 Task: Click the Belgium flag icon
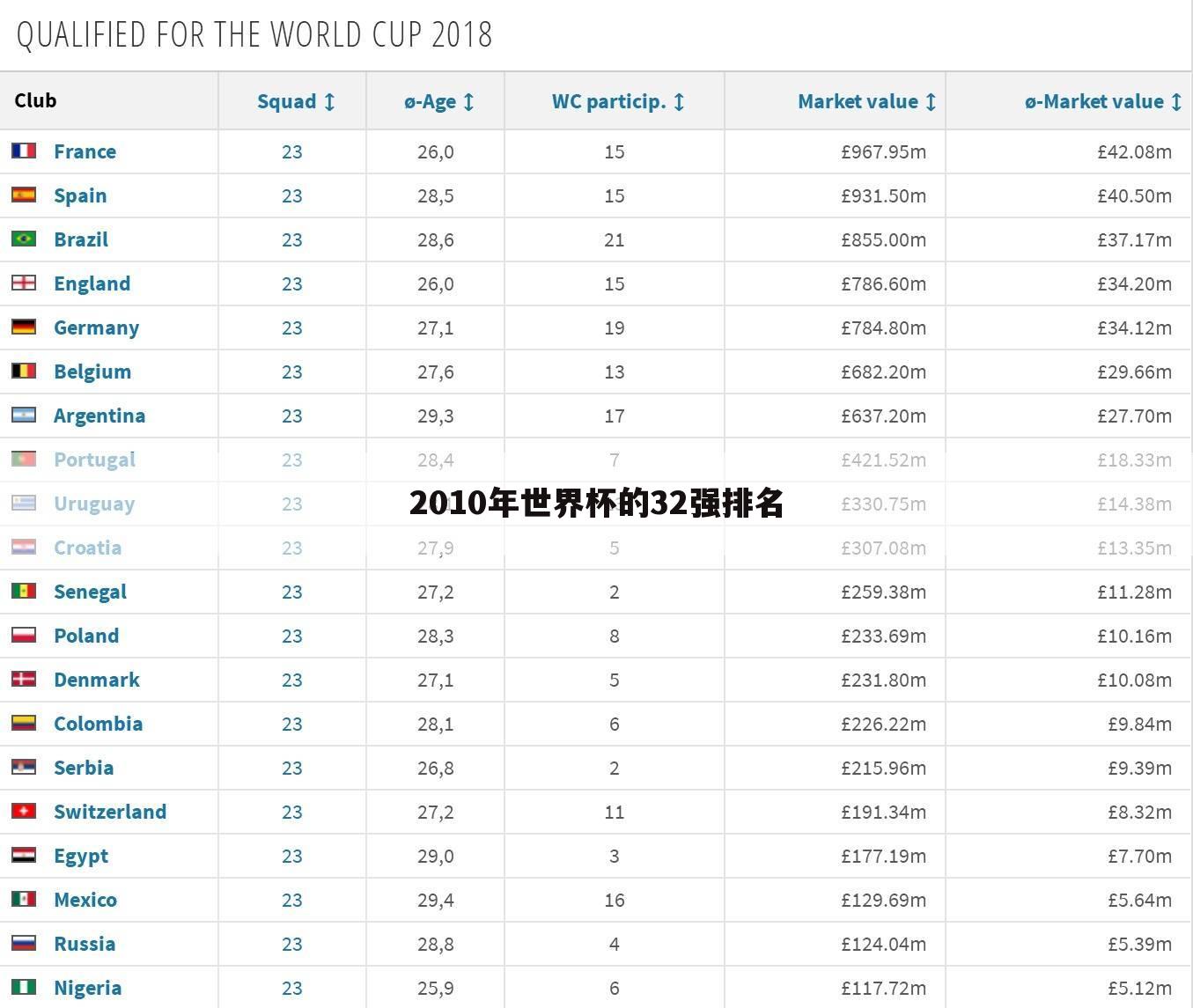pos(24,371)
